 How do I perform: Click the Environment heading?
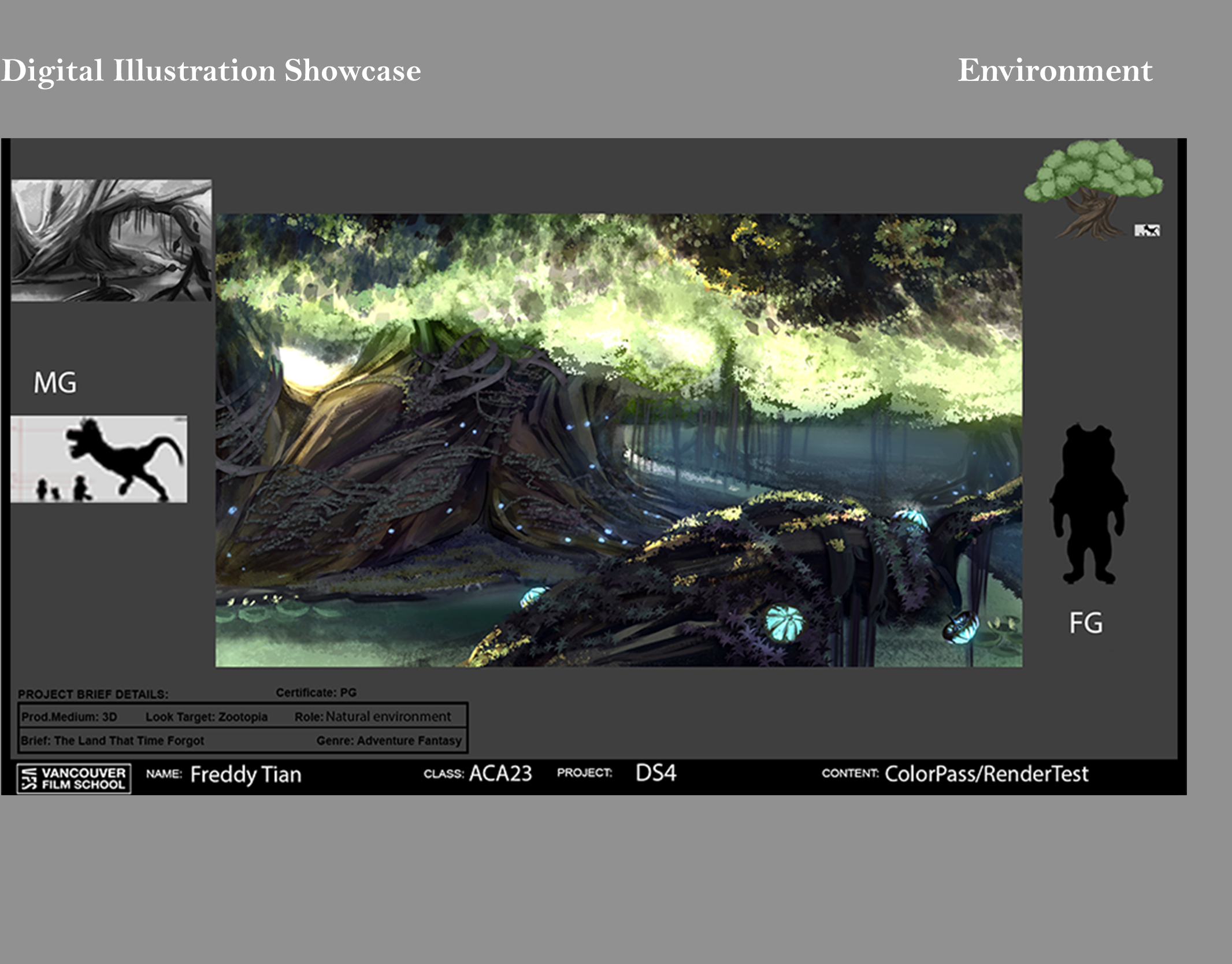[x=1055, y=71]
